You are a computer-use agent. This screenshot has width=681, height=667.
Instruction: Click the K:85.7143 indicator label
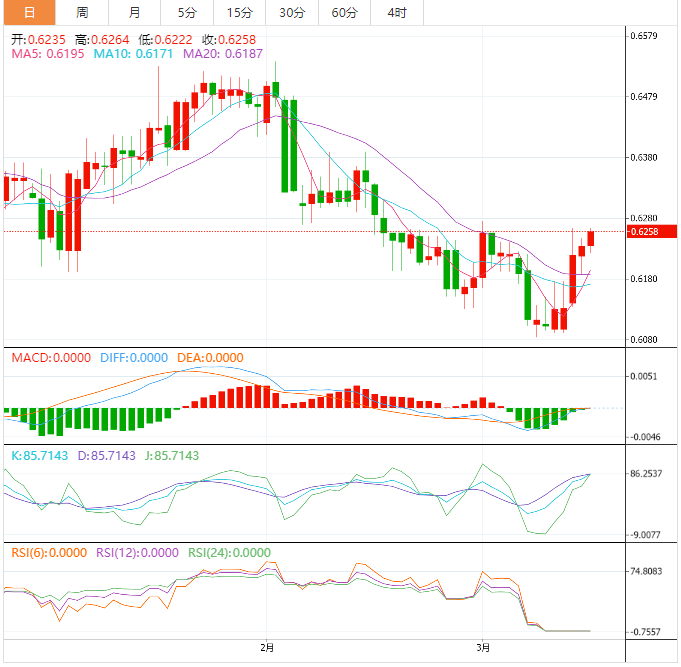point(40,456)
